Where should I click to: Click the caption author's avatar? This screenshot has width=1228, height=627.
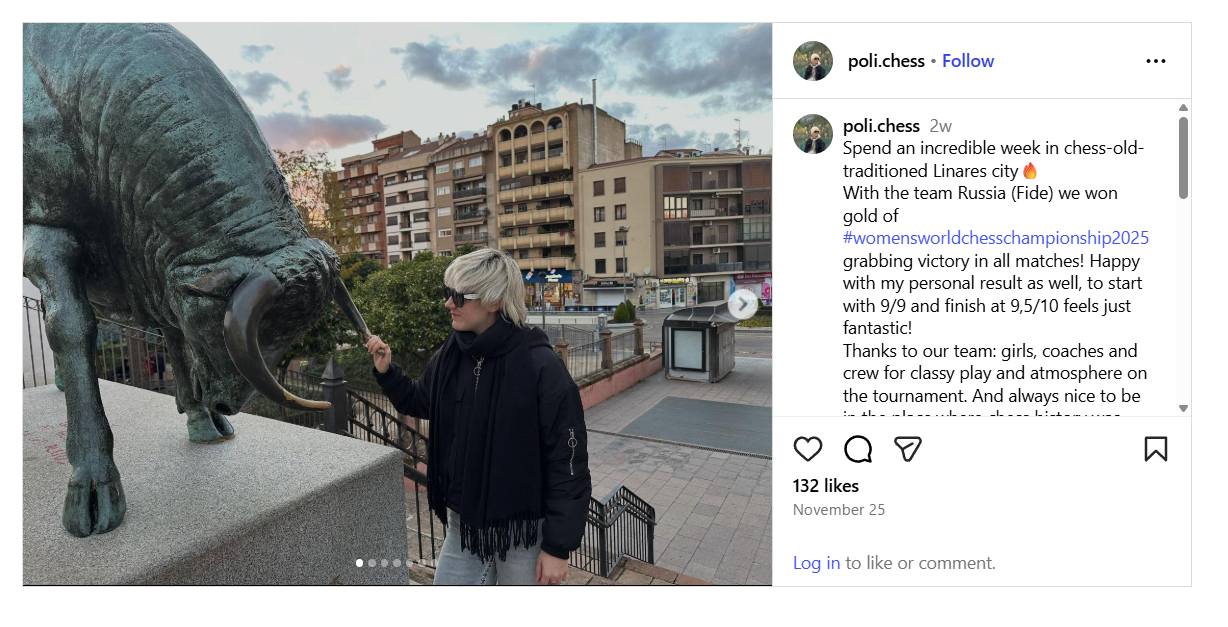(x=813, y=134)
